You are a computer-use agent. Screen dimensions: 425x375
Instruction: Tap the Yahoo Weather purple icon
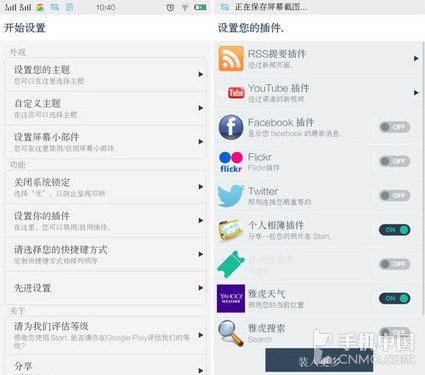tap(231, 298)
